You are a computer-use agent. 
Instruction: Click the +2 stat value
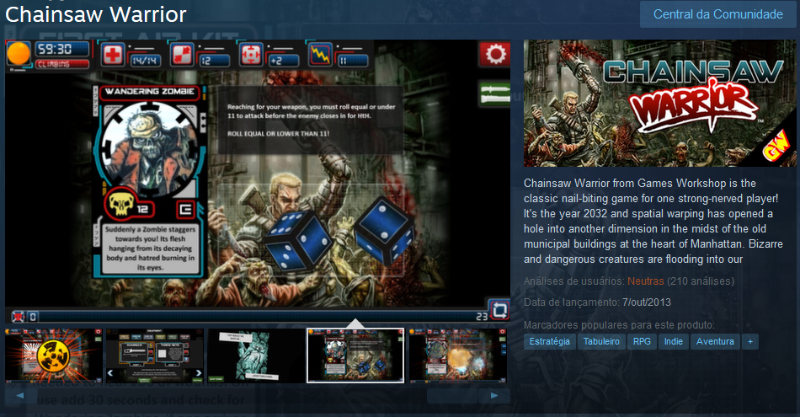click(284, 61)
